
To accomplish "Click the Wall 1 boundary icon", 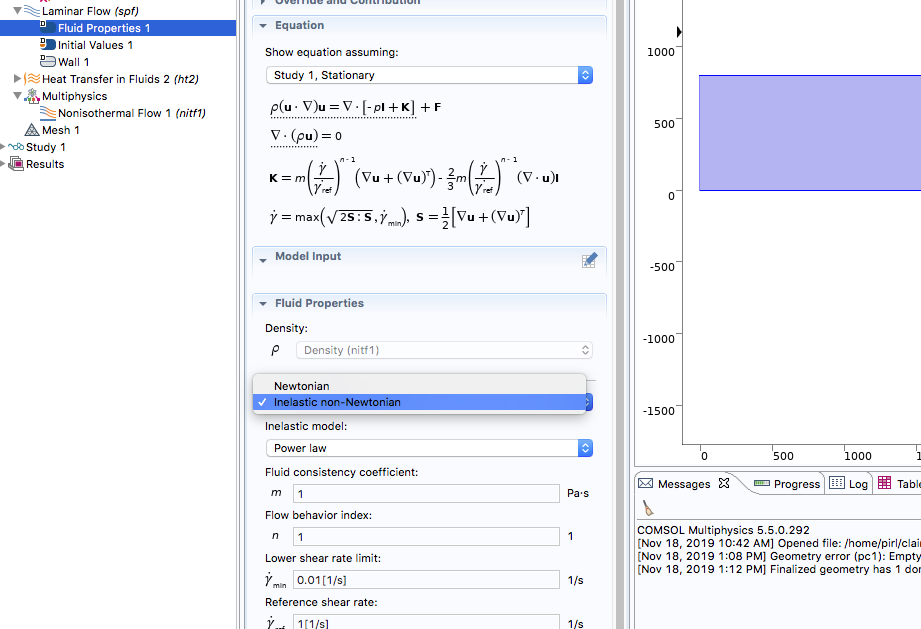I will coord(48,62).
